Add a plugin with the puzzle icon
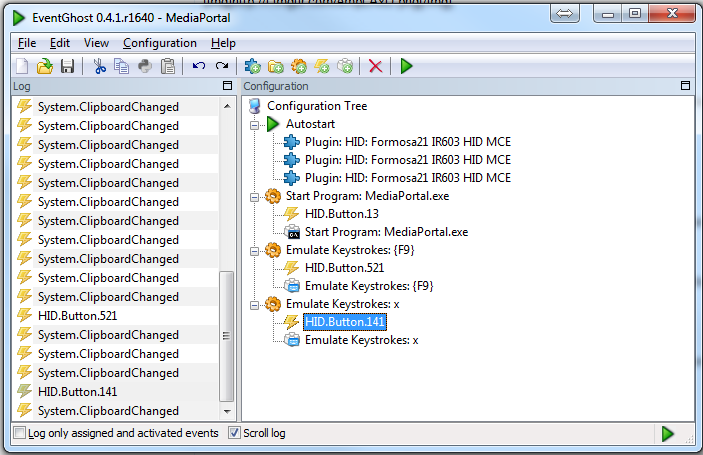The height and width of the screenshot is (455, 703). tap(252, 66)
